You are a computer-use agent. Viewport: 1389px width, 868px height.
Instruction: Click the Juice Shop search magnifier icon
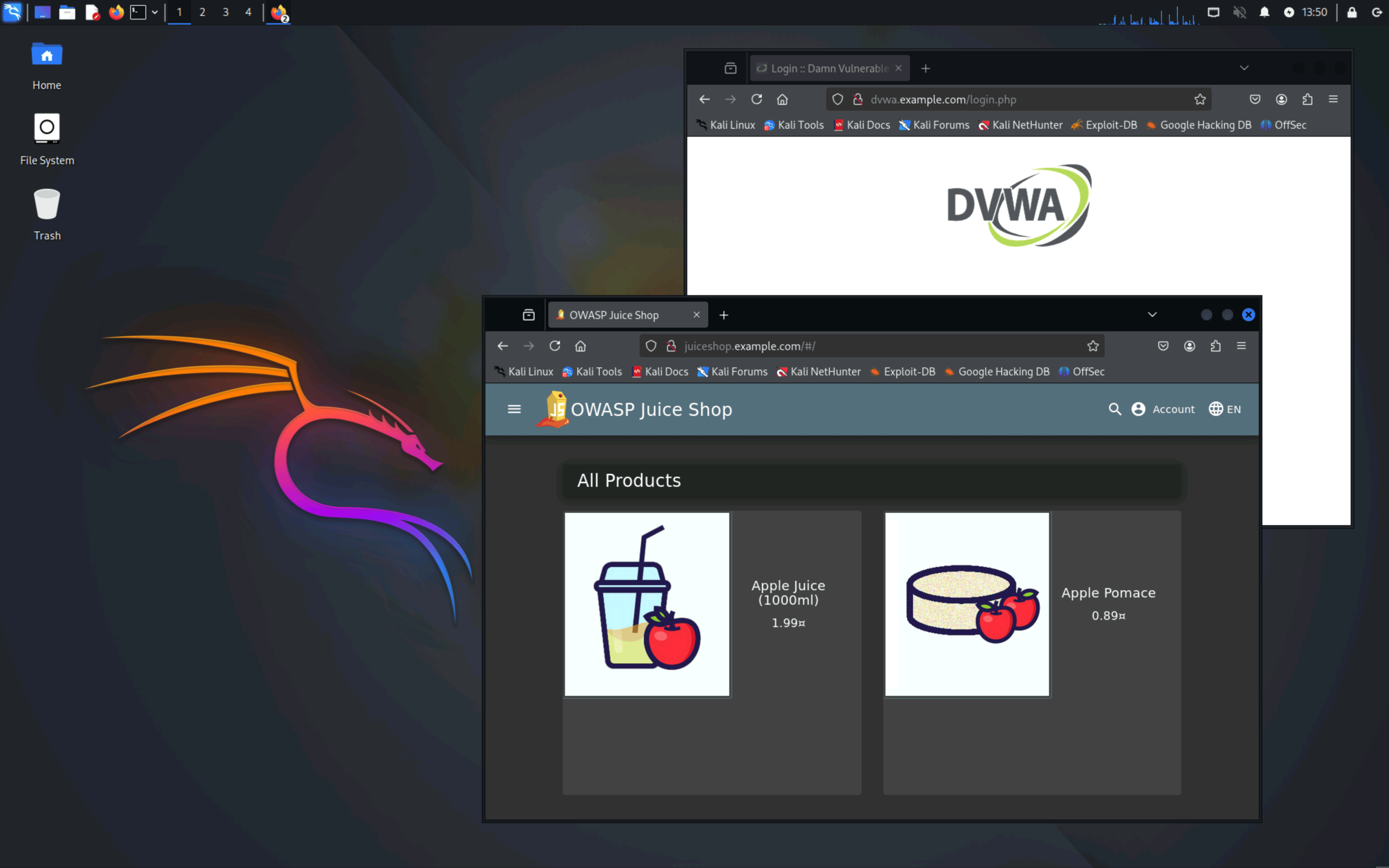[1114, 409]
